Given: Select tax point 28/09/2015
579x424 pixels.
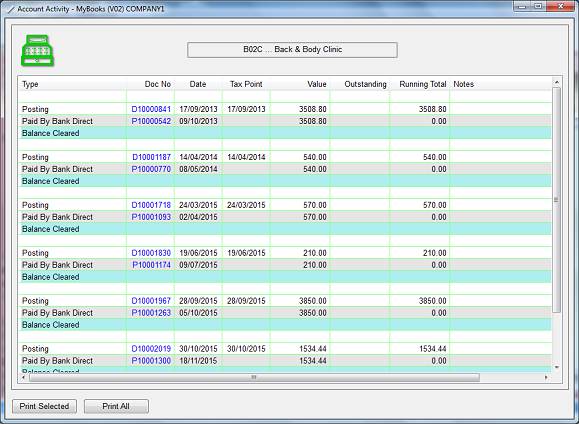Looking at the screenshot, I should pos(246,301).
